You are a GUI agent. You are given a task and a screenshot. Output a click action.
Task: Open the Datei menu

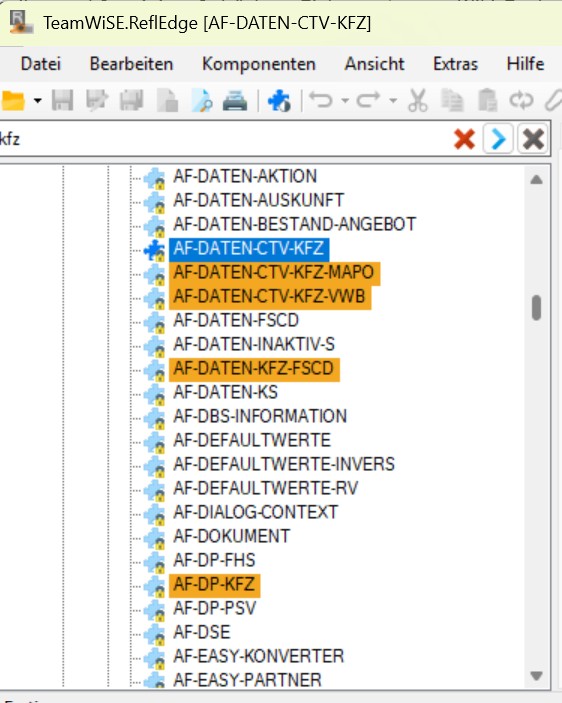[41, 64]
